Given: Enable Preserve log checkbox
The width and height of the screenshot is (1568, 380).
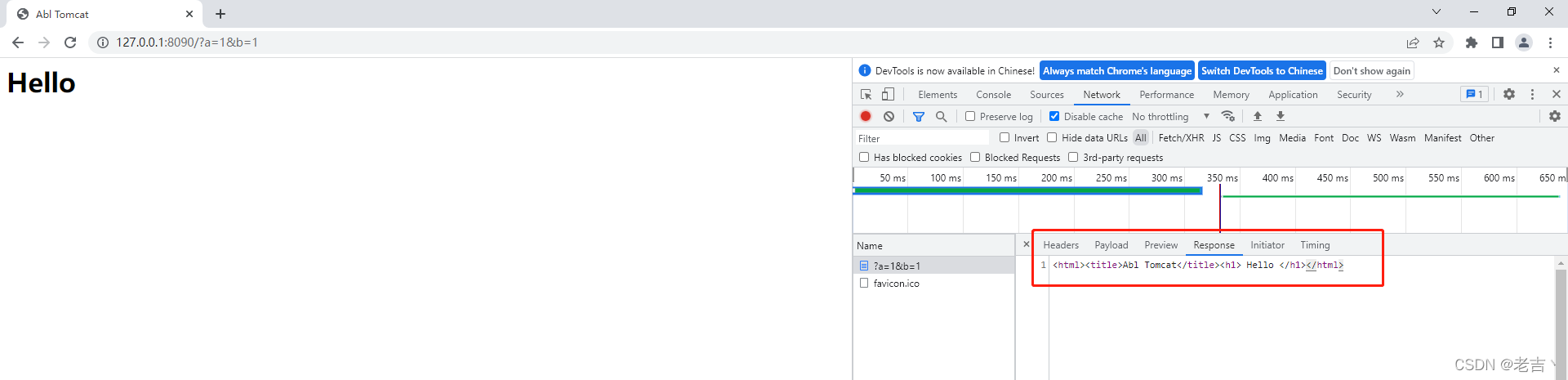Looking at the screenshot, I should [x=970, y=117].
